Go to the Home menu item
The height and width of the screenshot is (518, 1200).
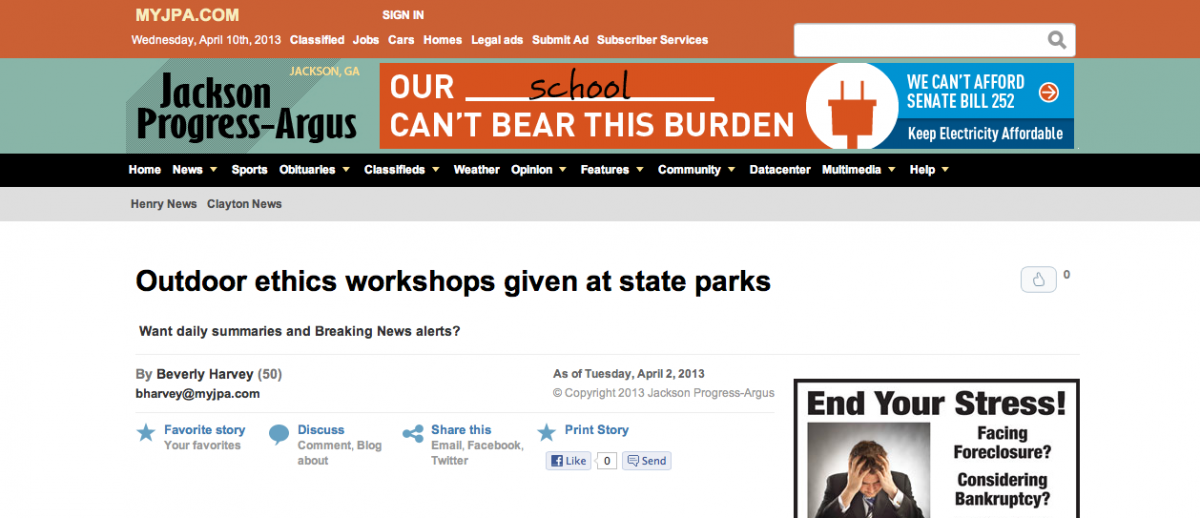point(145,170)
